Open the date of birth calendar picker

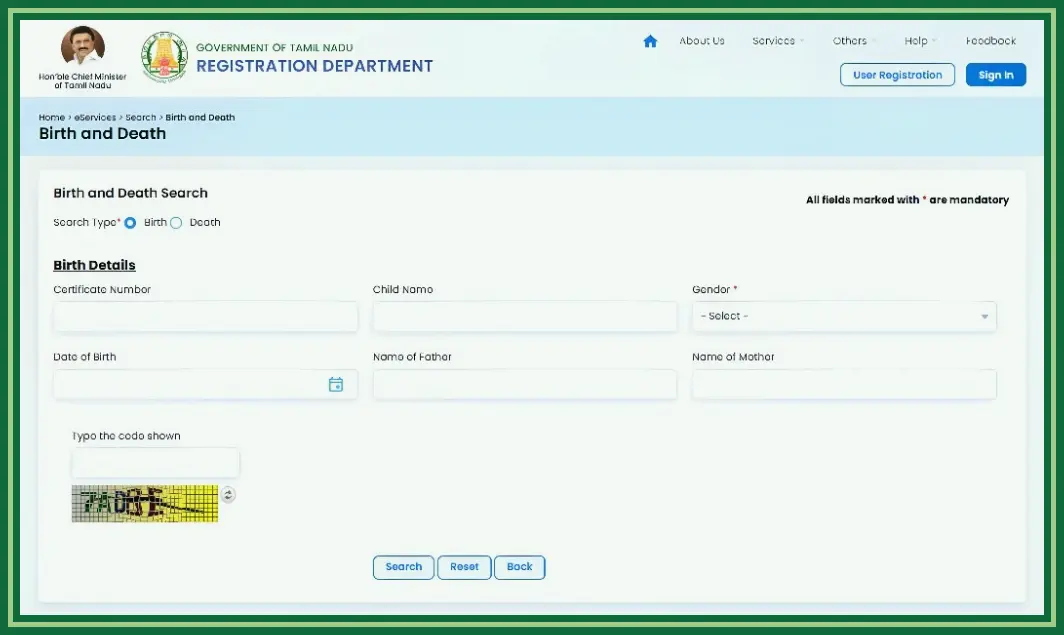tap(336, 385)
